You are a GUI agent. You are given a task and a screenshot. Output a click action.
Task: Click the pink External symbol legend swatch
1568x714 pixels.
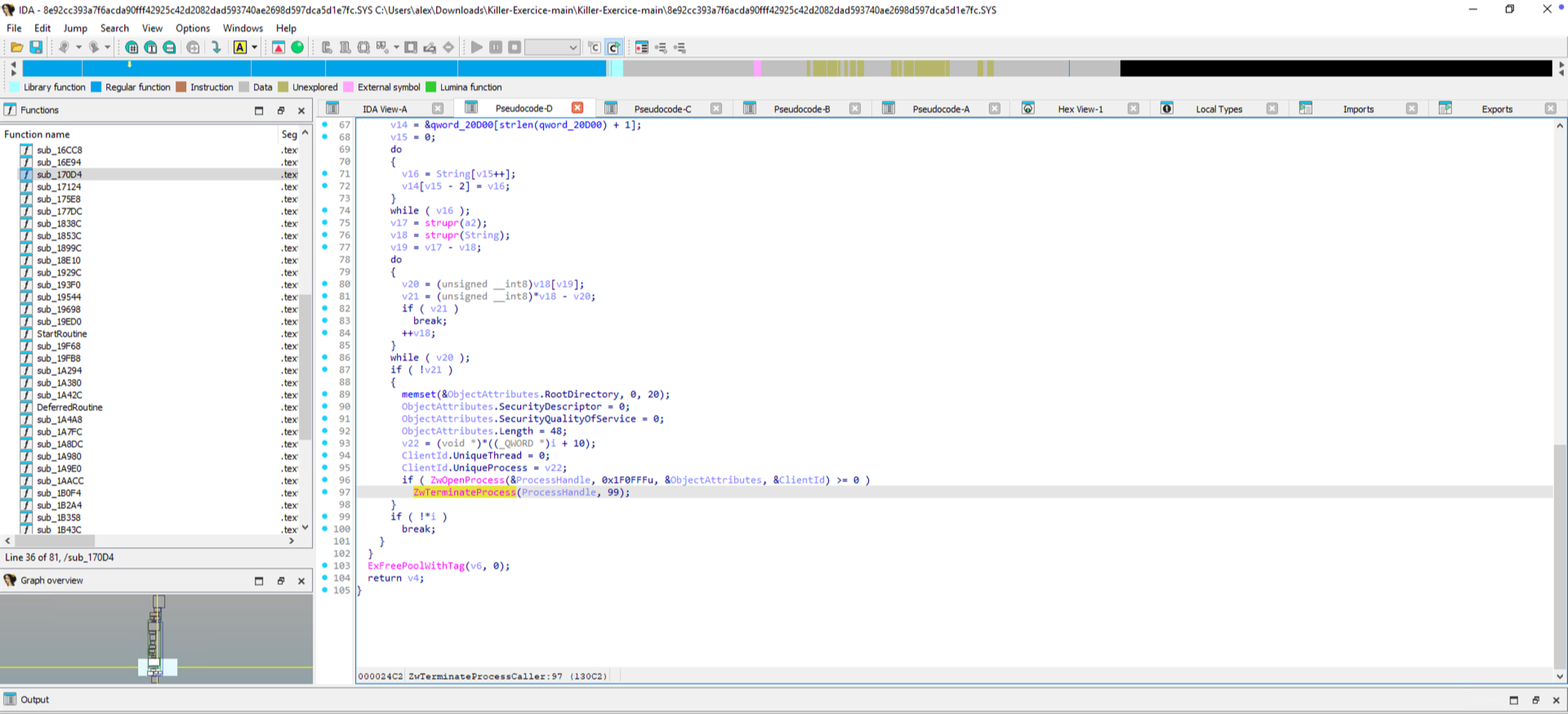click(349, 87)
